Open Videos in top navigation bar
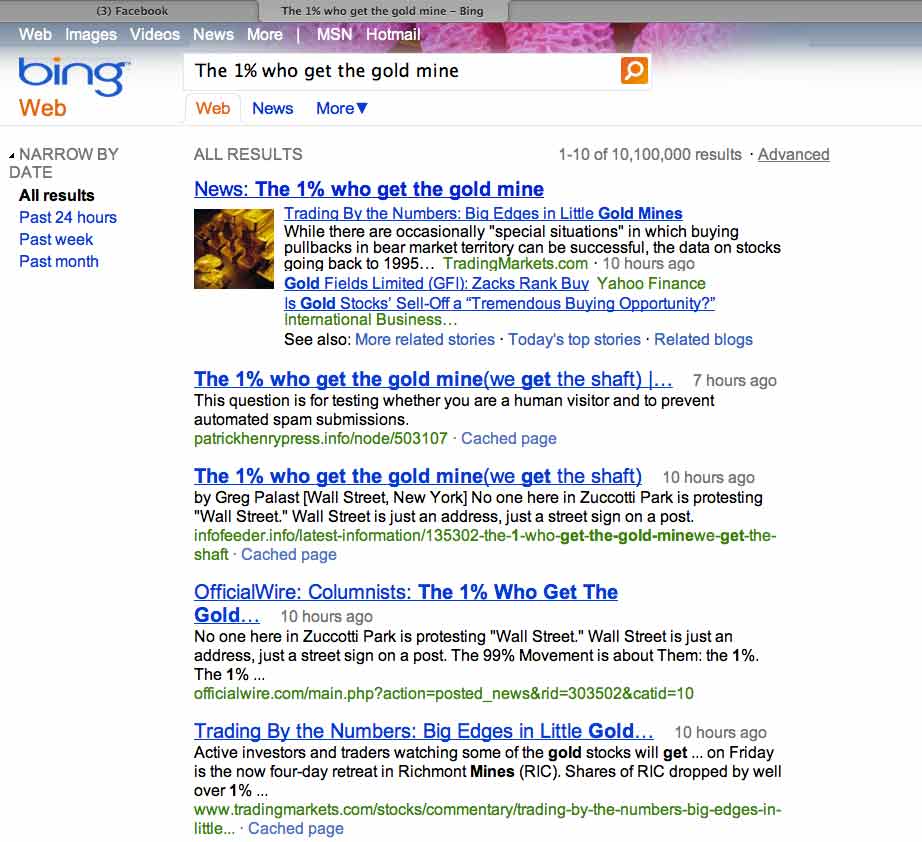The image size is (922, 842). pos(155,34)
